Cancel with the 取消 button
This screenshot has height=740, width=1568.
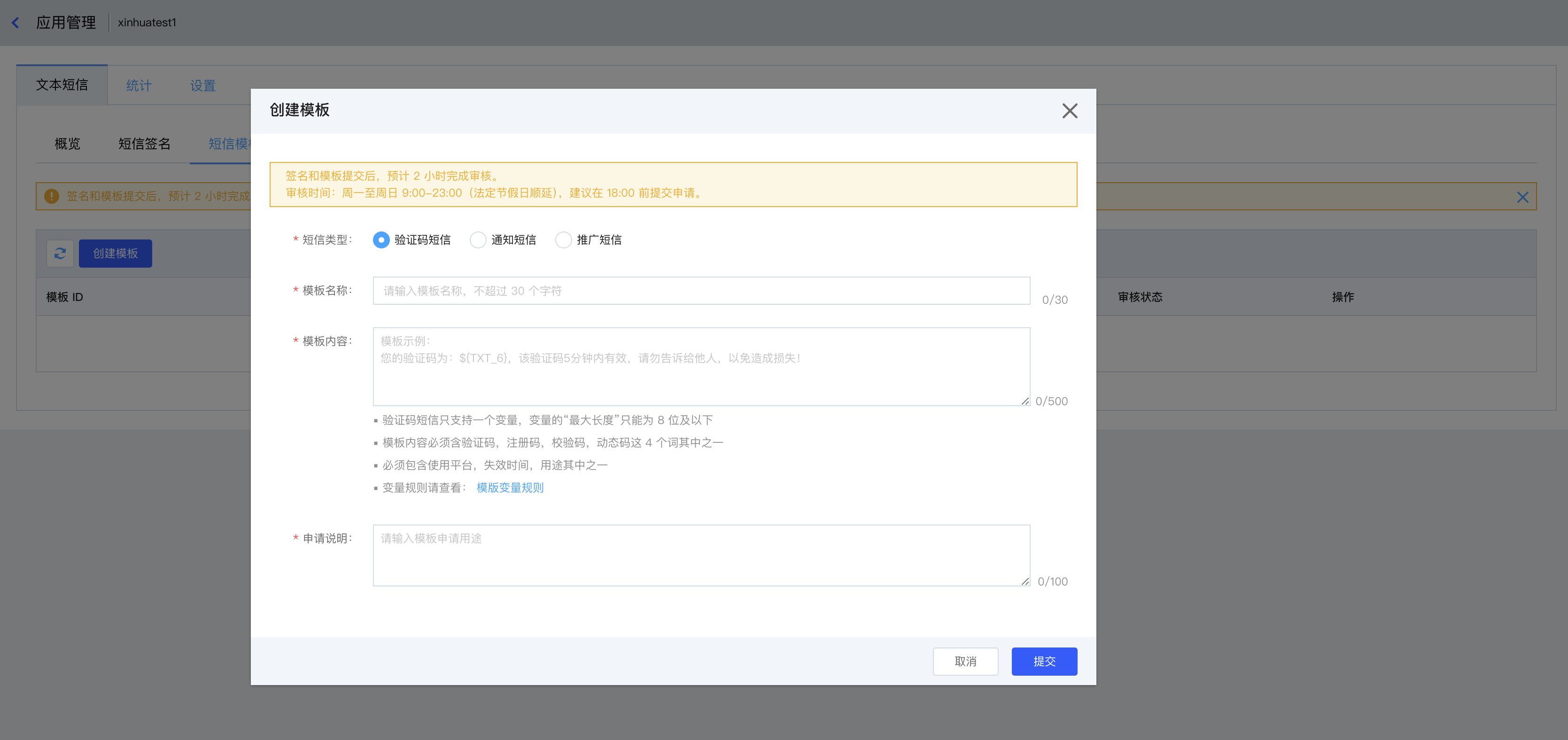coord(965,662)
